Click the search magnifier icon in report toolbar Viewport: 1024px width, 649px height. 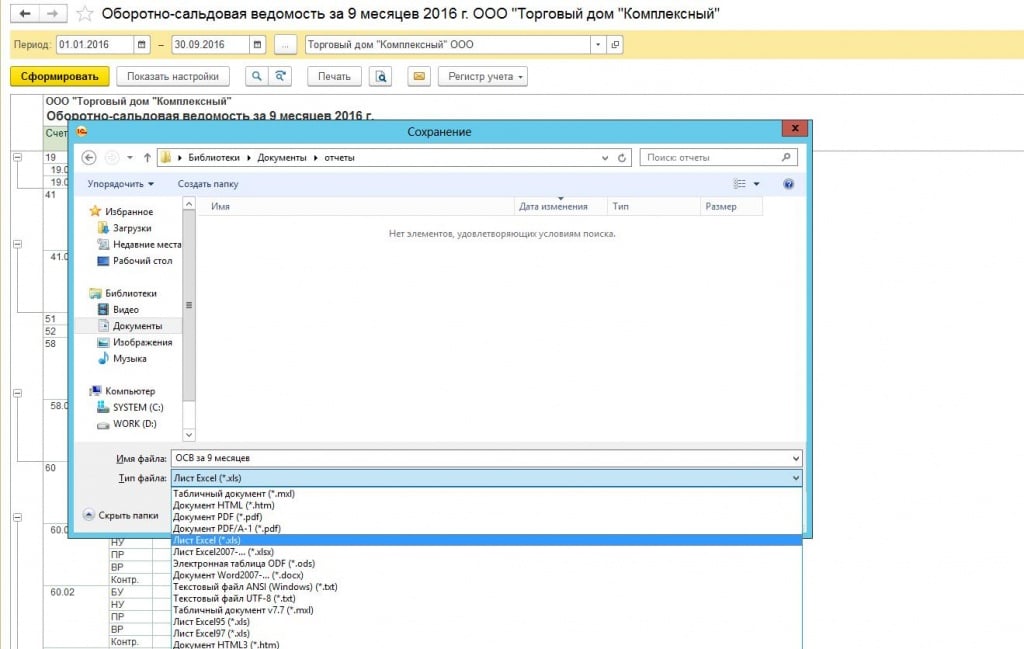point(256,77)
